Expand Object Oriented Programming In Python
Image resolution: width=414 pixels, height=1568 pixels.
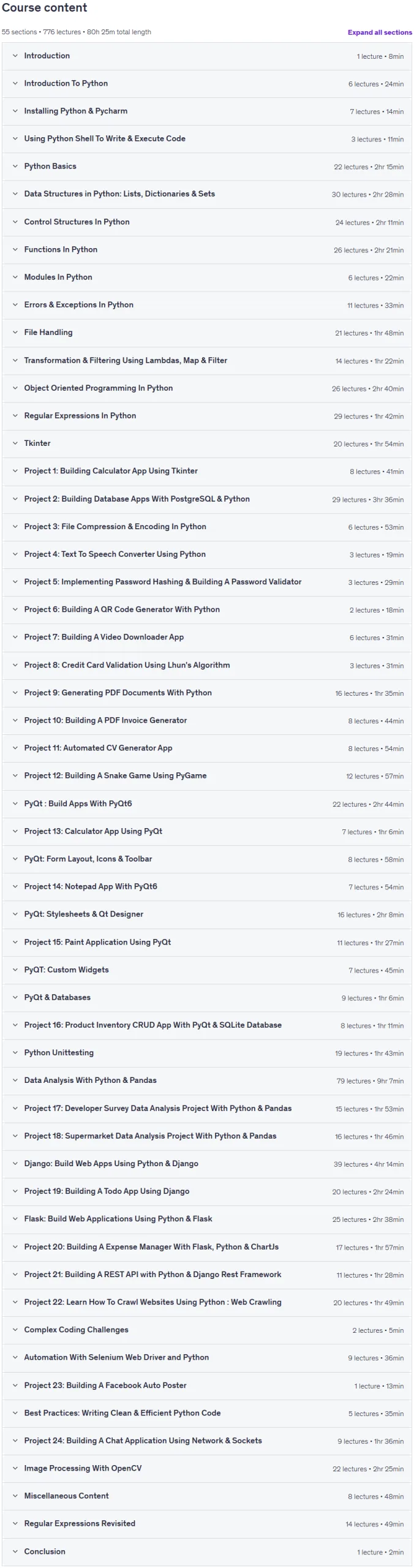[207, 388]
